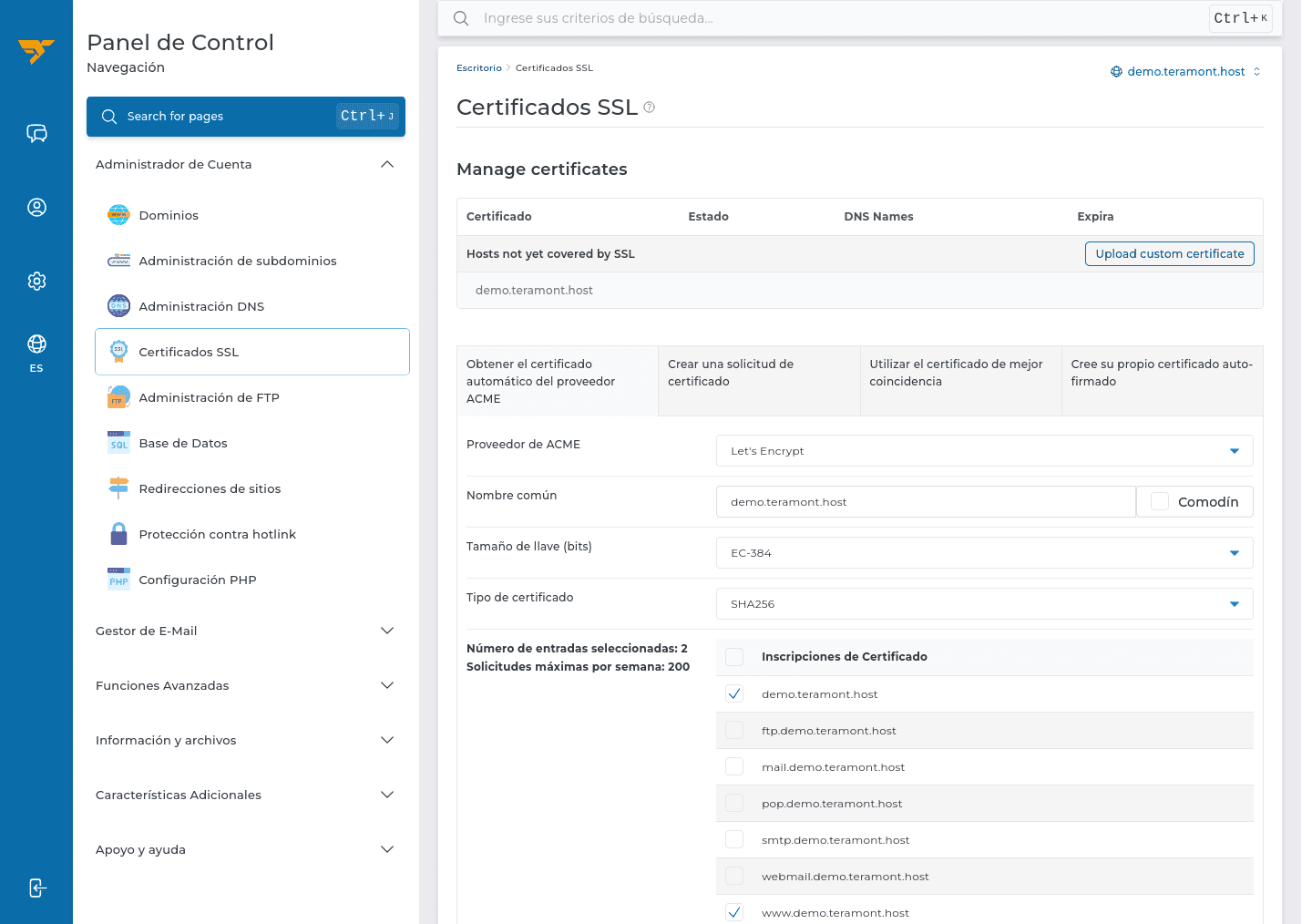
Task: Select Cree su propio certificado auto-firmado tab
Action: pos(1163,381)
